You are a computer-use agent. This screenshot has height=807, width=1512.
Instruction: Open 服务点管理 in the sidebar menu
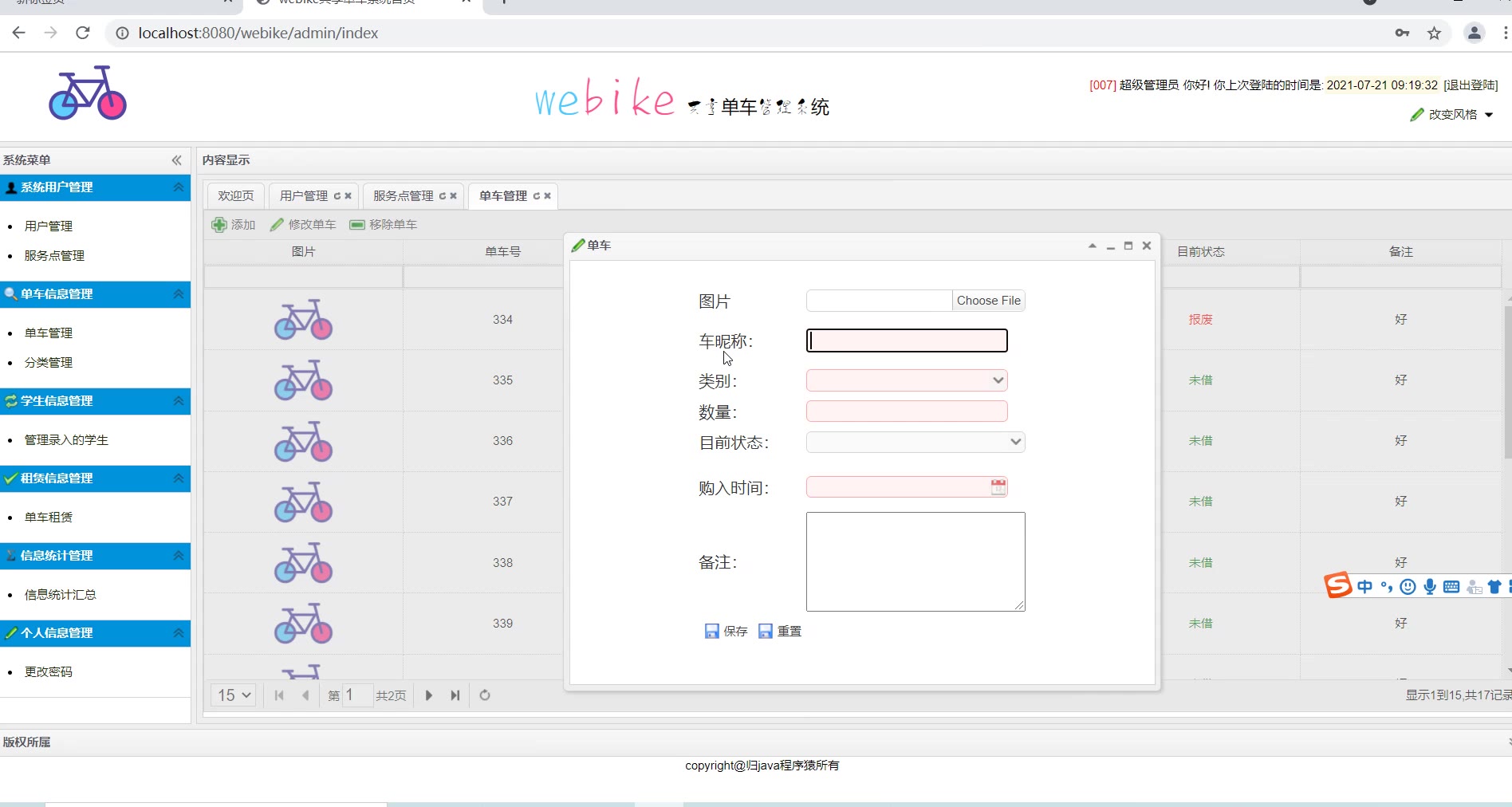[54, 256]
